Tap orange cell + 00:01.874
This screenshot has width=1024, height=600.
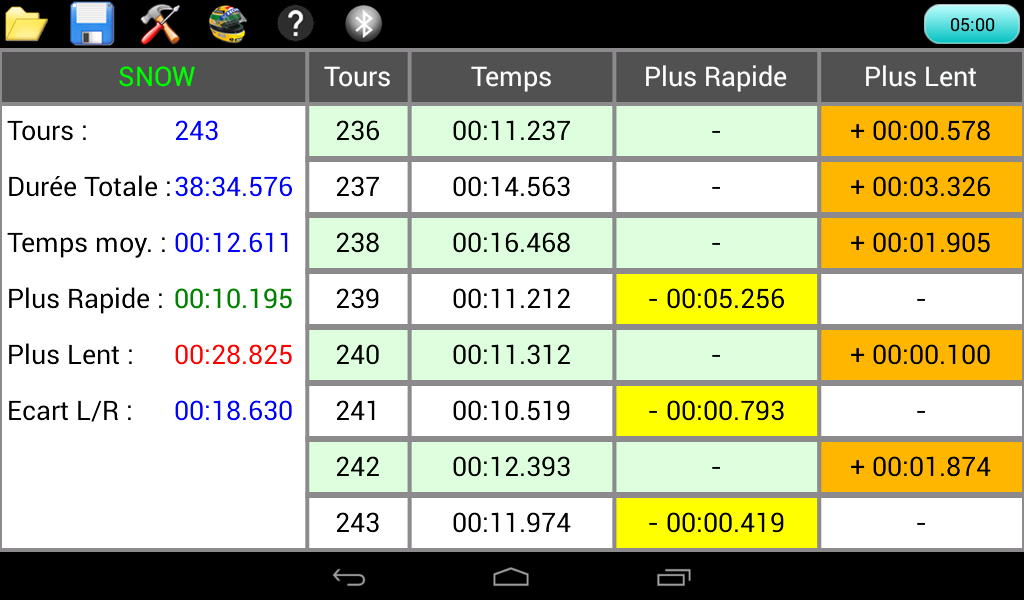[x=920, y=467]
